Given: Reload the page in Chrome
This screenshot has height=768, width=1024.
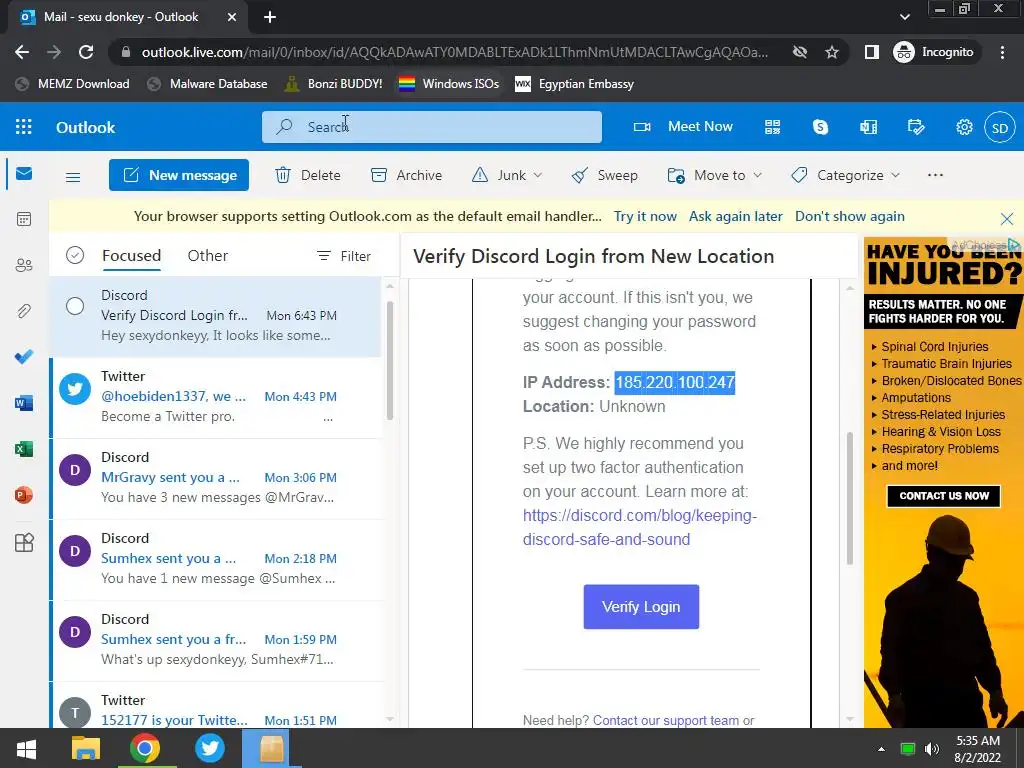Looking at the screenshot, I should pos(86,52).
